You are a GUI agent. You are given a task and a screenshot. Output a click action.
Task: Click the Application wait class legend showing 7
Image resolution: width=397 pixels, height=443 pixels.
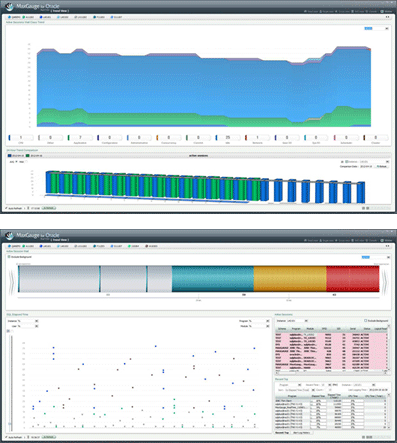click(x=80, y=138)
